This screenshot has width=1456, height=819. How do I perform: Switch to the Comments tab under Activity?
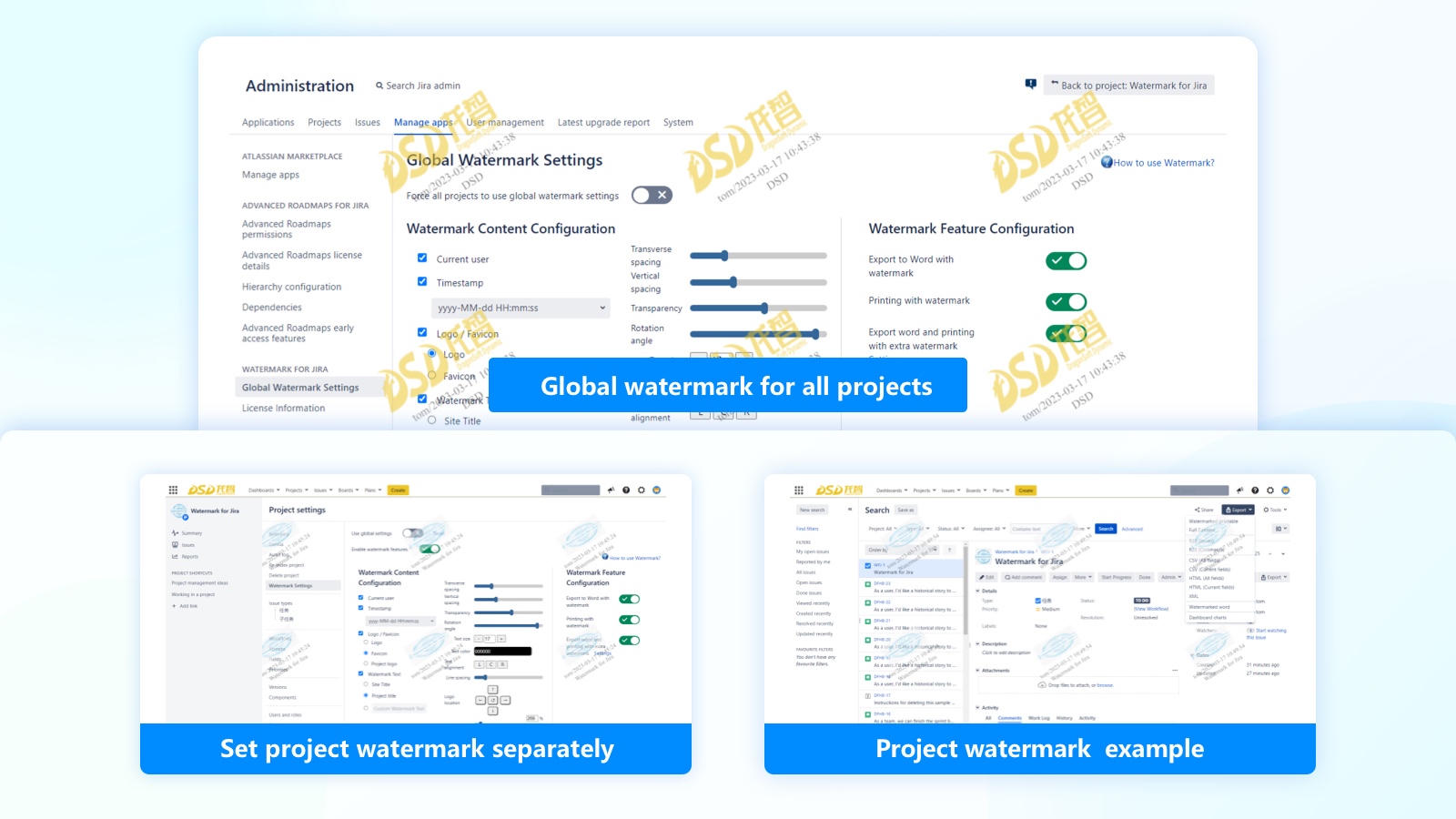[1010, 718]
